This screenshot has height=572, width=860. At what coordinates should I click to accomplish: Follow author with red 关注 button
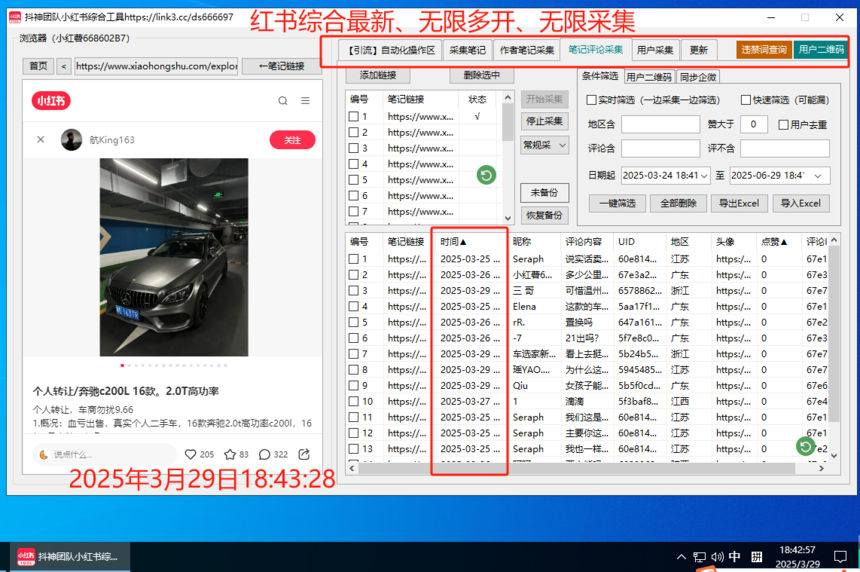[x=292, y=140]
